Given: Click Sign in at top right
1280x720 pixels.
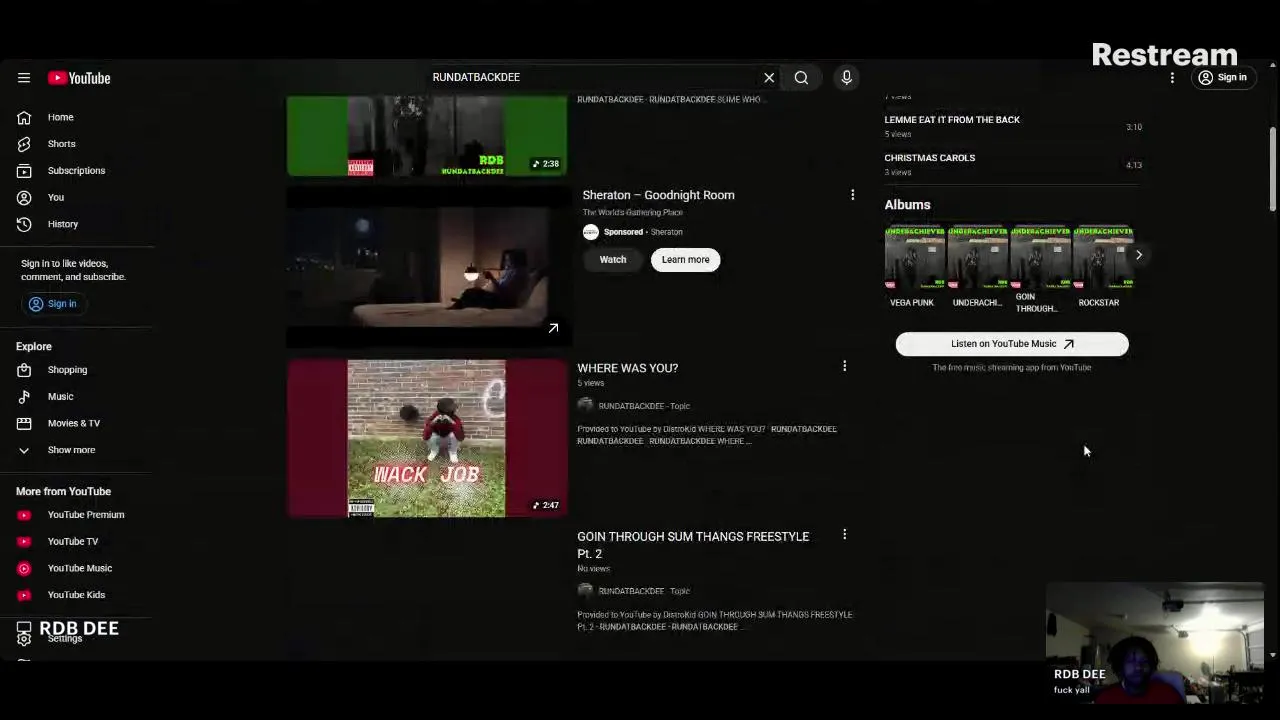Looking at the screenshot, I should point(1222,78).
